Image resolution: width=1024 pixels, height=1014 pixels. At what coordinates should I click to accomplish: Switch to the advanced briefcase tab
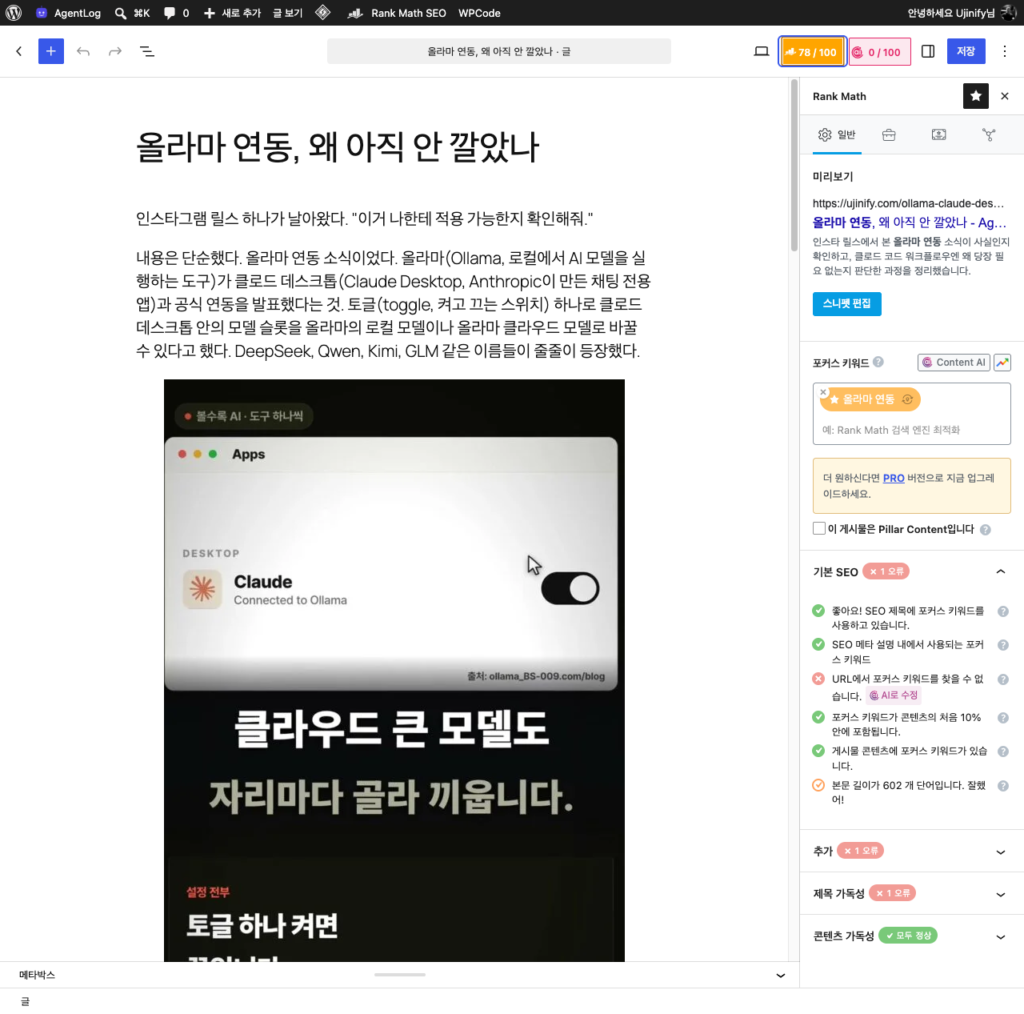point(888,135)
